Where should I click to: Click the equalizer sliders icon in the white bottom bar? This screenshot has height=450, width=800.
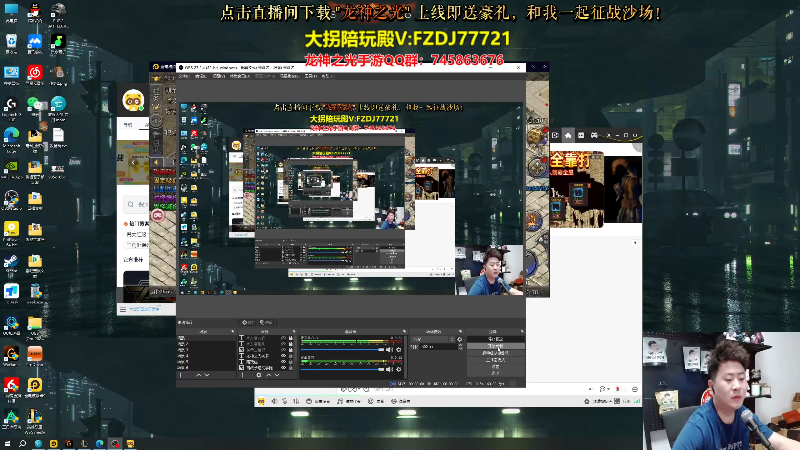296,401
